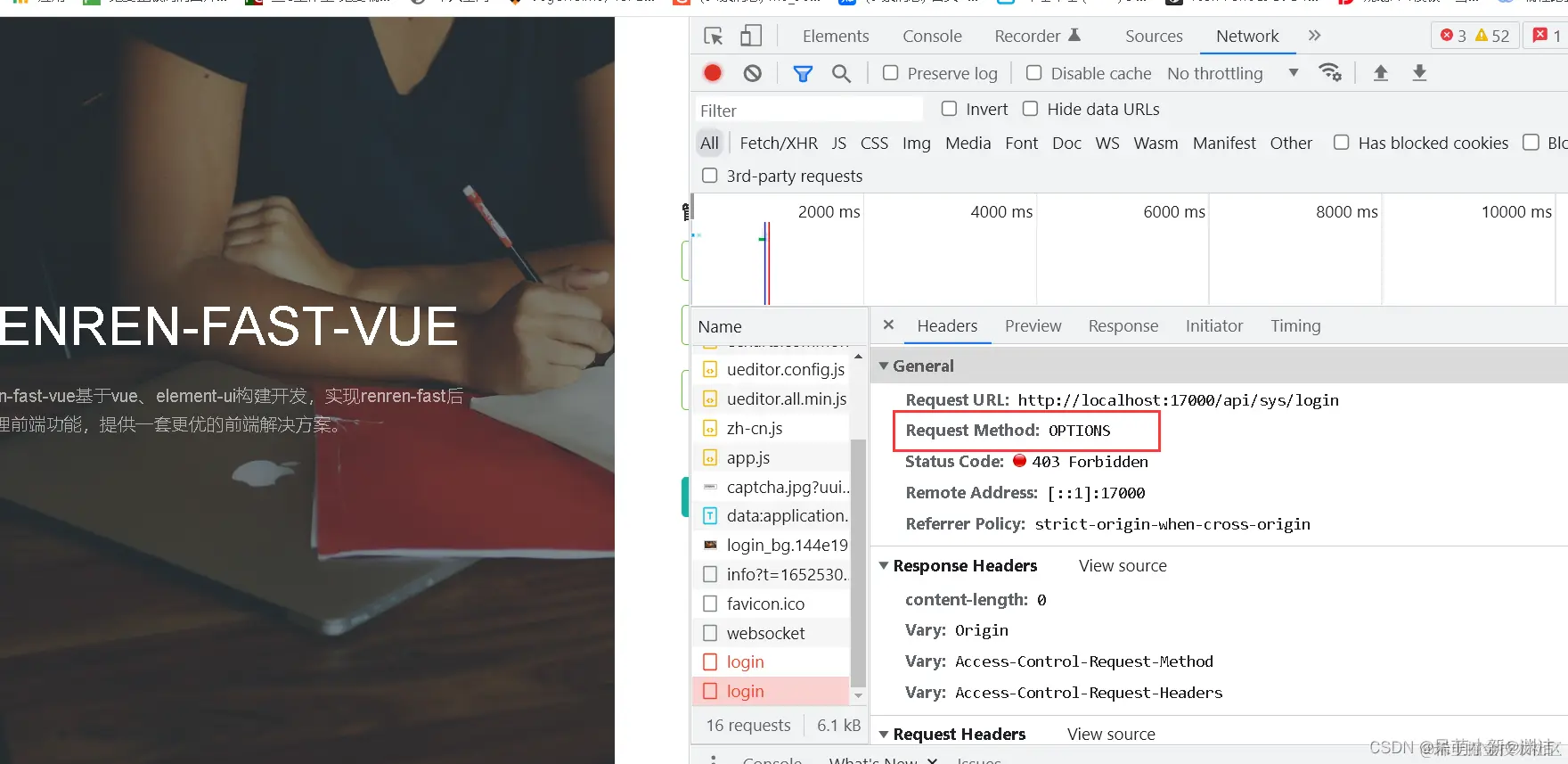Tick the 3rd-party requests checkbox
Image resolution: width=1568 pixels, height=764 pixels.
click(x=709, y=176)
